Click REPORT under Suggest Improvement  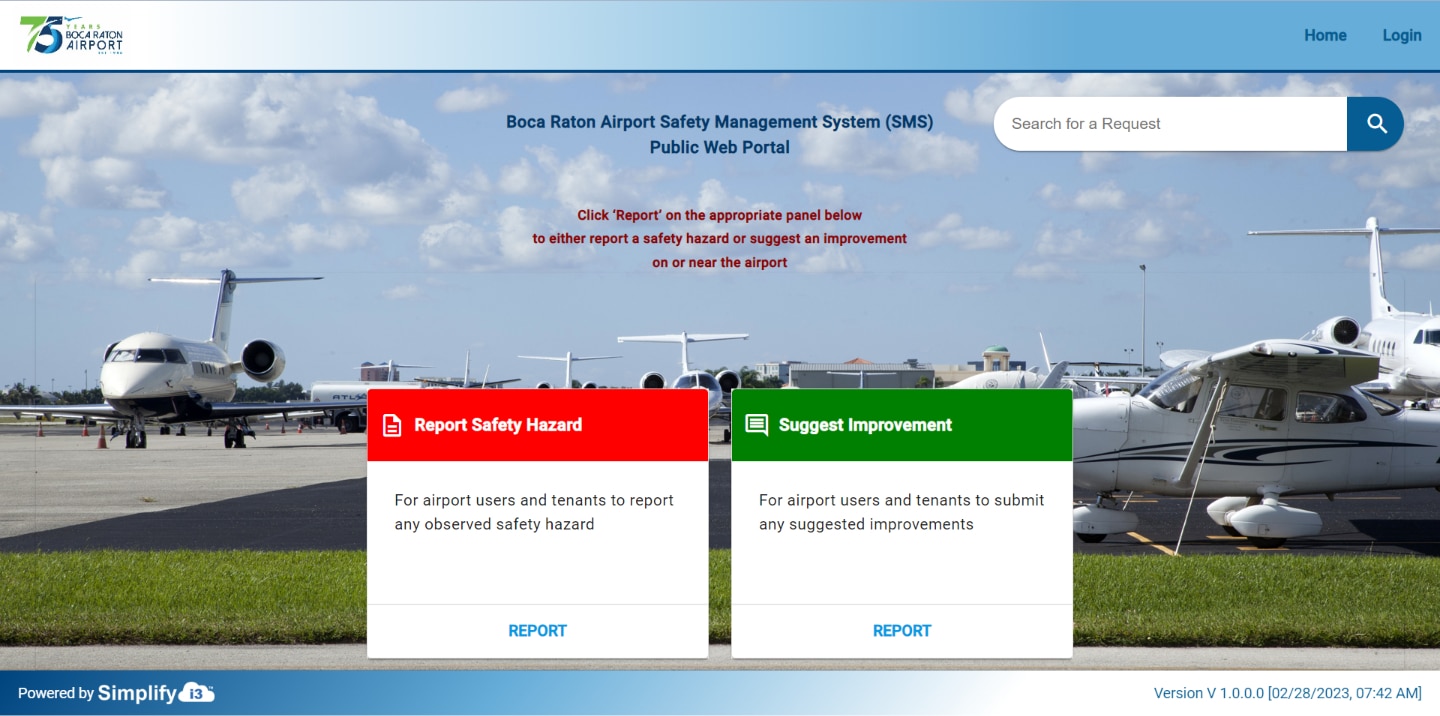tap(901, 631)
